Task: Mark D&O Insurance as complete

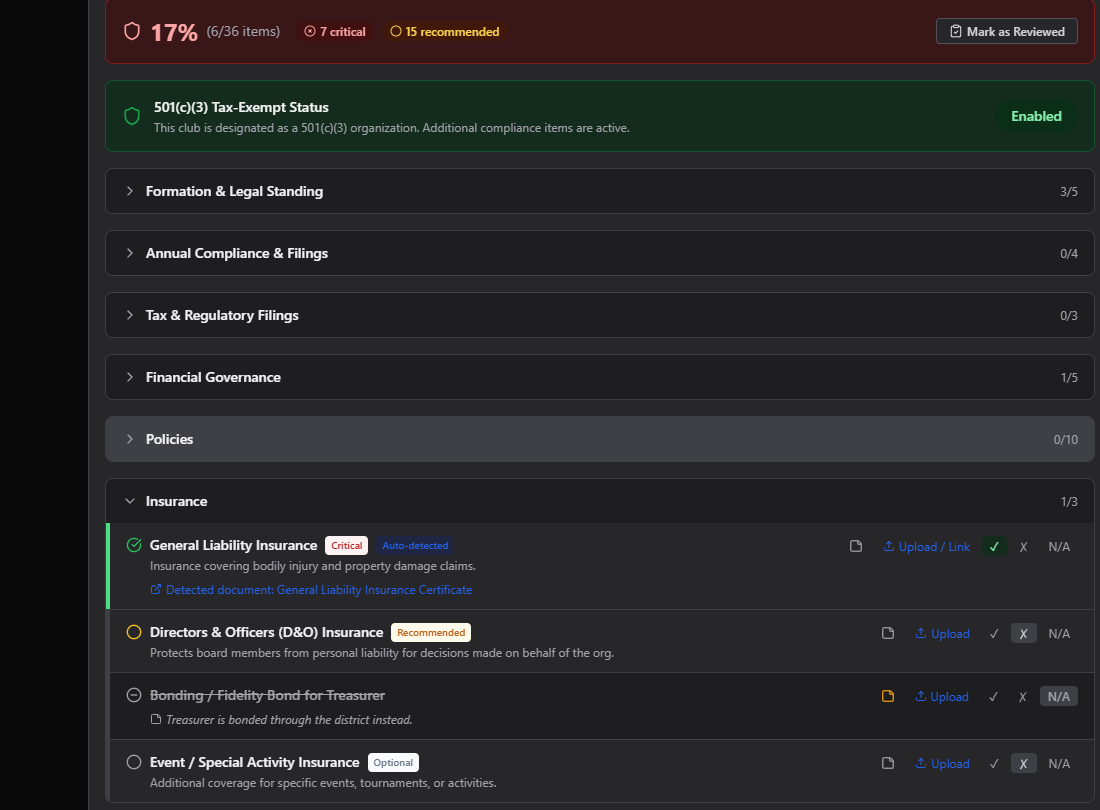Action: [994, 633]
